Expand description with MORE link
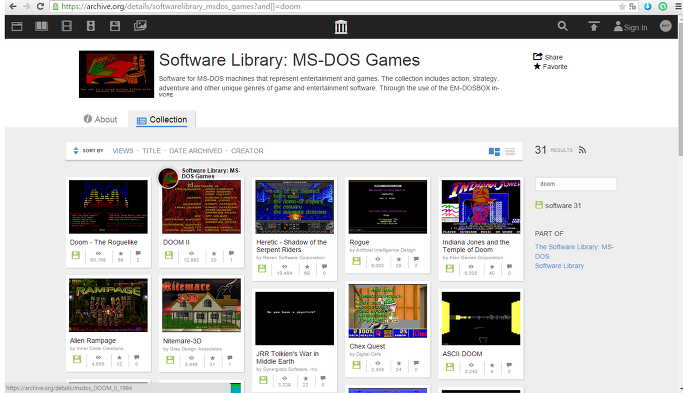 (x=166, y=95)
